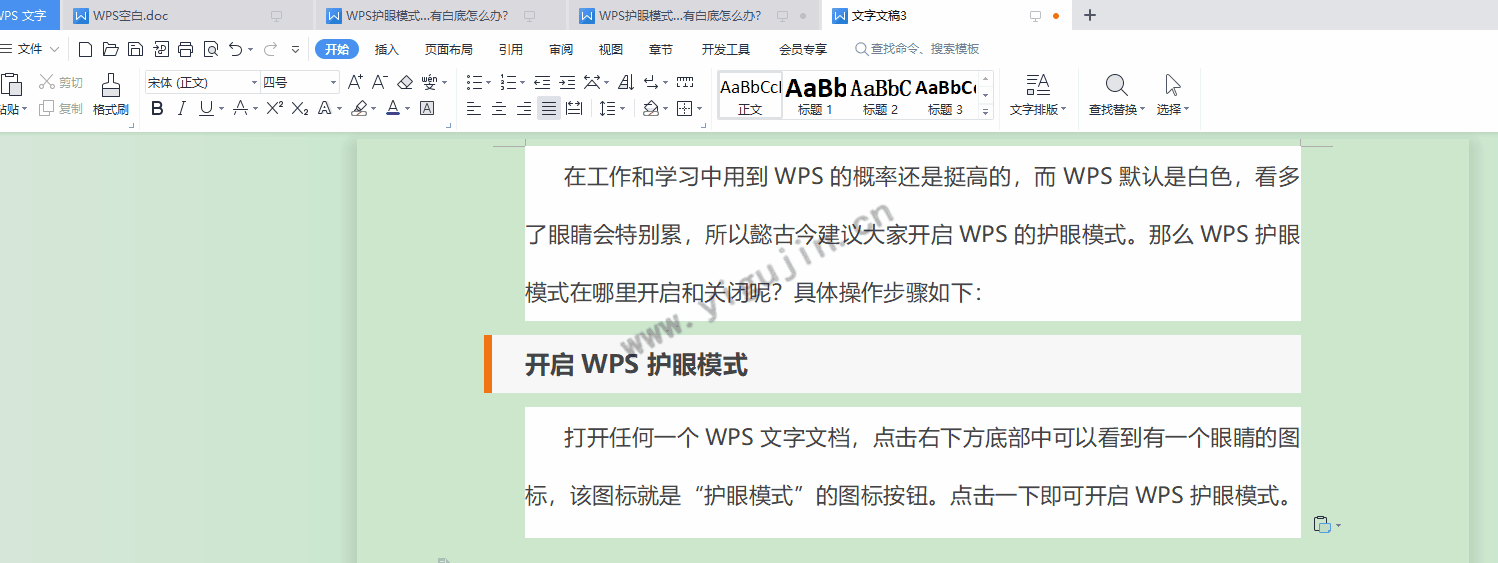Image resolution: width=1498 pixels, height=563 pixels.
Task: Switch to the 页面布局 ribbon tab
Action: click(448, 49)
